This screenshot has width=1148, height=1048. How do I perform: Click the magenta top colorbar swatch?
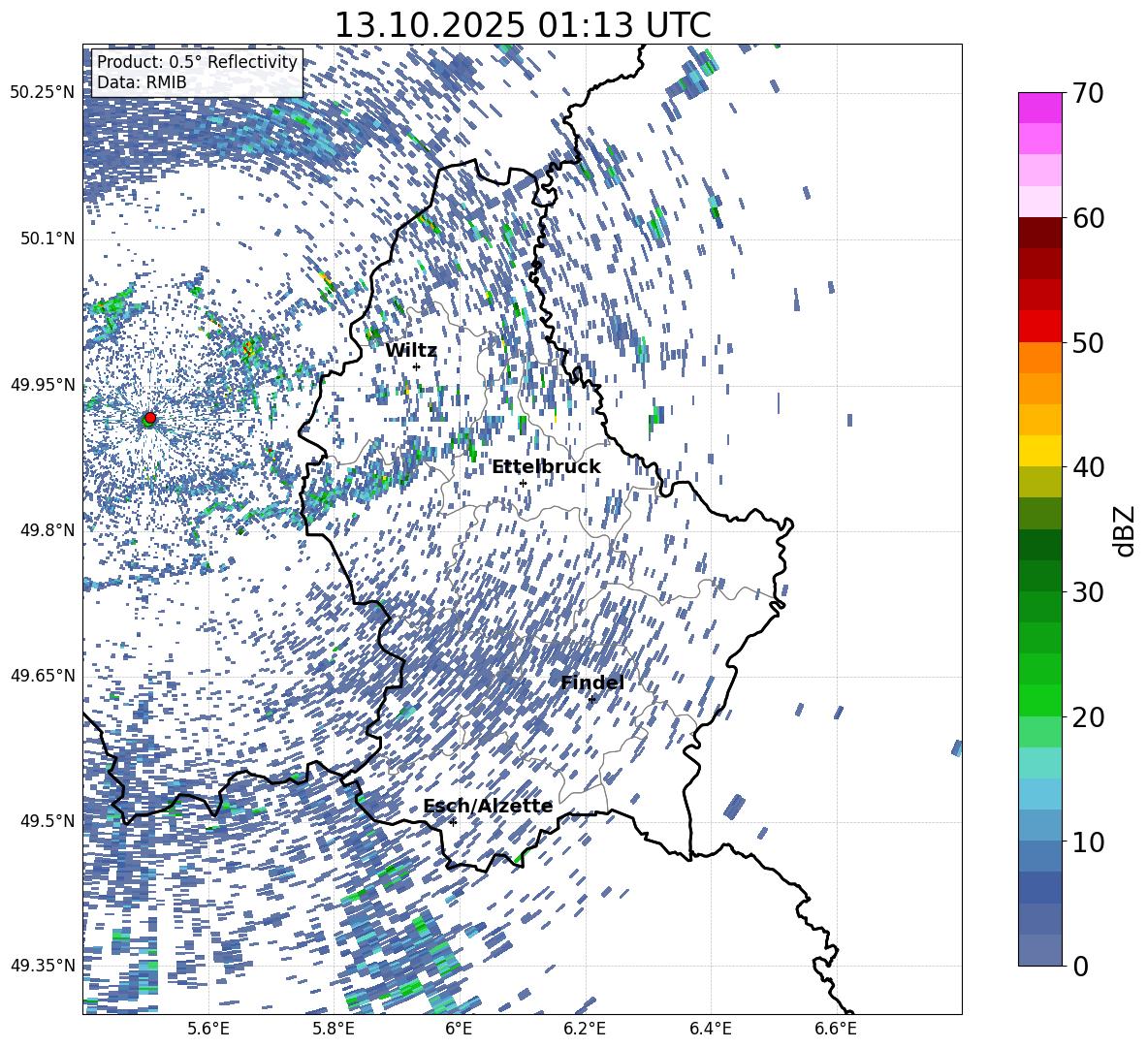point(1040,108)
